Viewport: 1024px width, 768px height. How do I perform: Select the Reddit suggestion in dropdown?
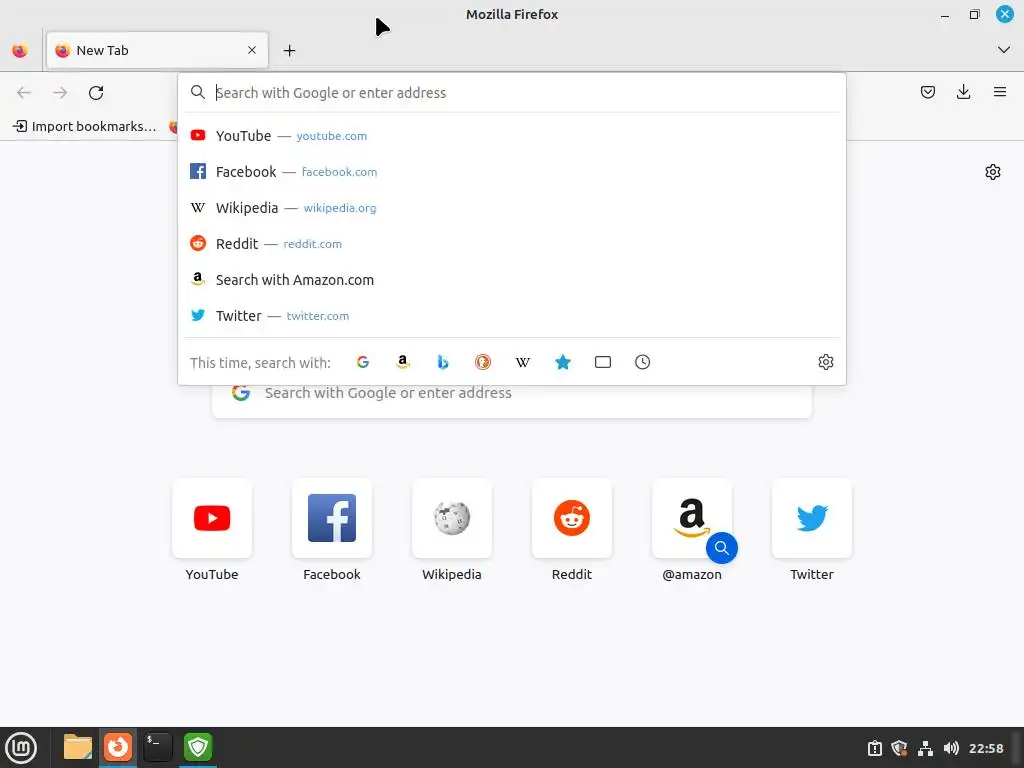coord(511,244)
